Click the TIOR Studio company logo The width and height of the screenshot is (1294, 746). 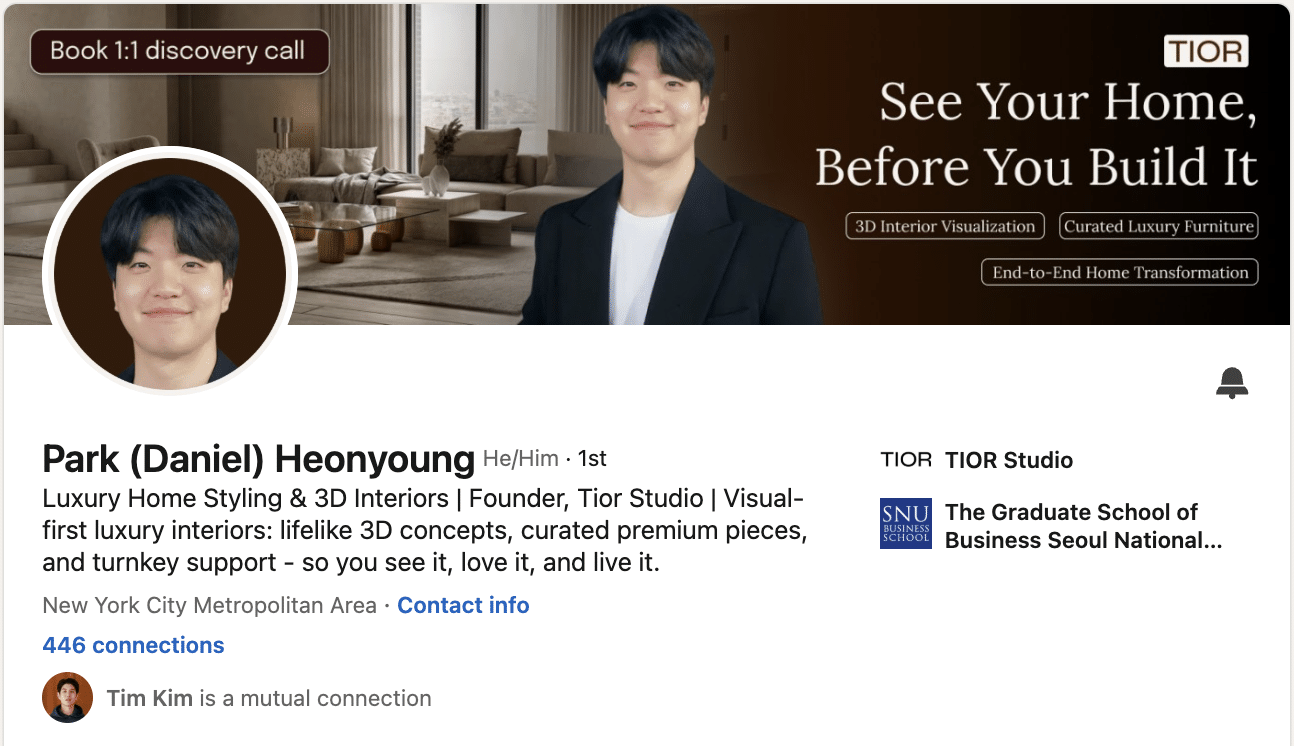906,460
